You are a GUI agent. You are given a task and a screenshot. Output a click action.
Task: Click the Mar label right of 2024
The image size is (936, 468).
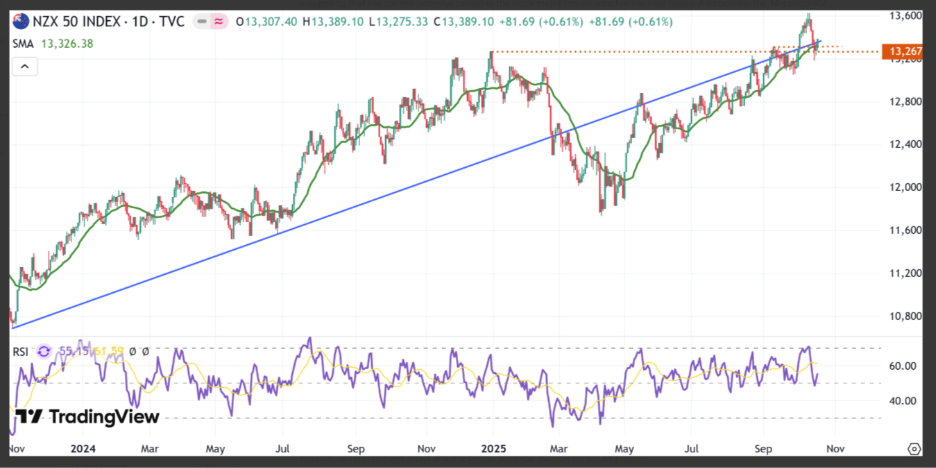pos(150,448)
